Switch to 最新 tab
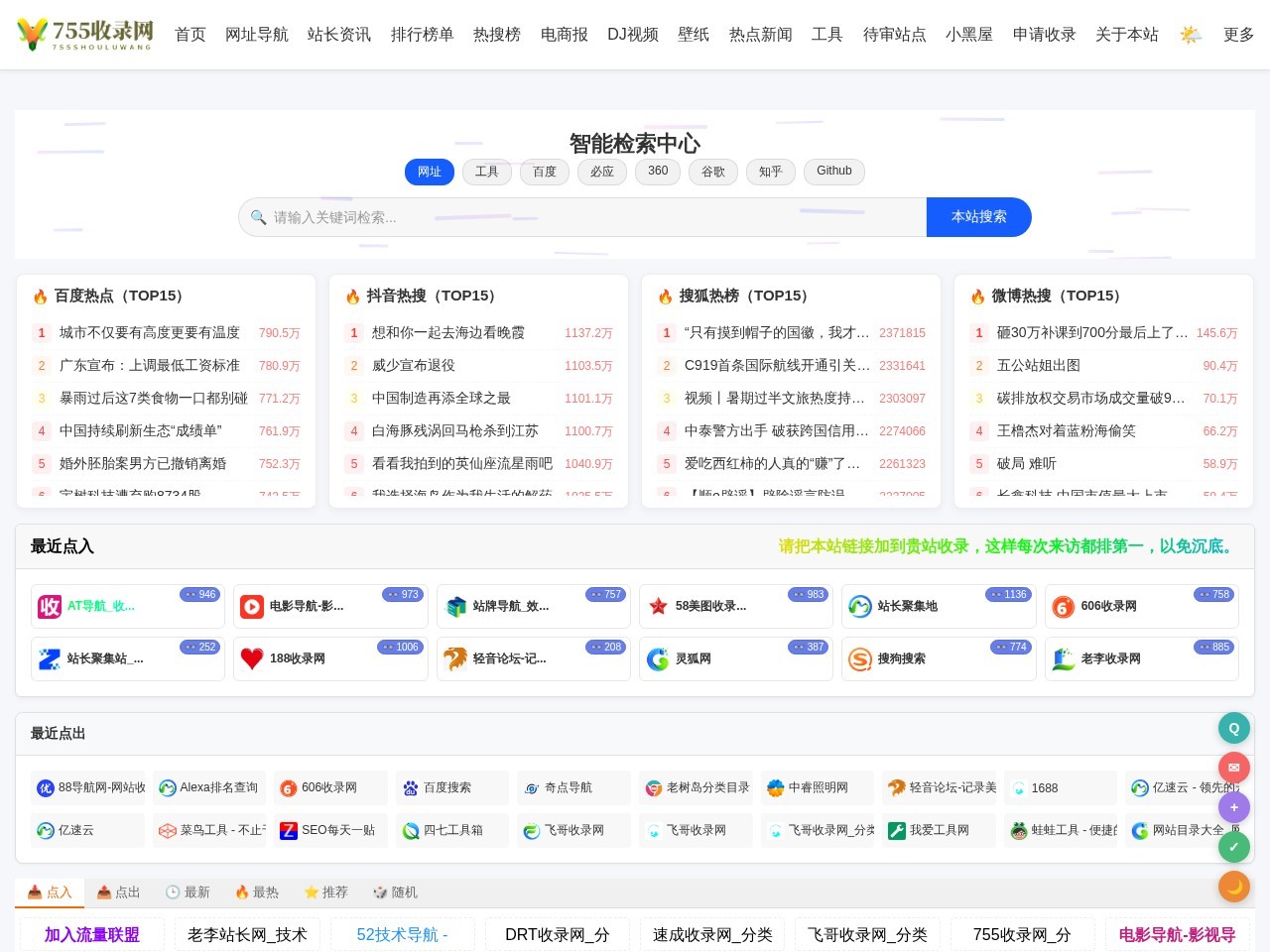Screen dimensions: 1270x952 click(188, 892)
